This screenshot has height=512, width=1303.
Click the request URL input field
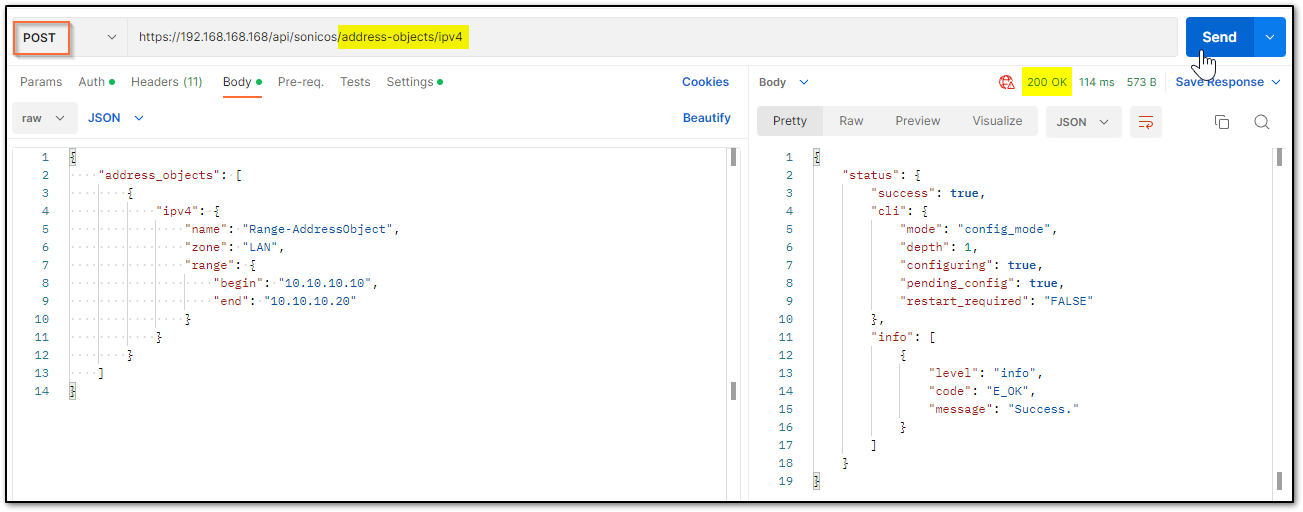[x=652, y=37]
